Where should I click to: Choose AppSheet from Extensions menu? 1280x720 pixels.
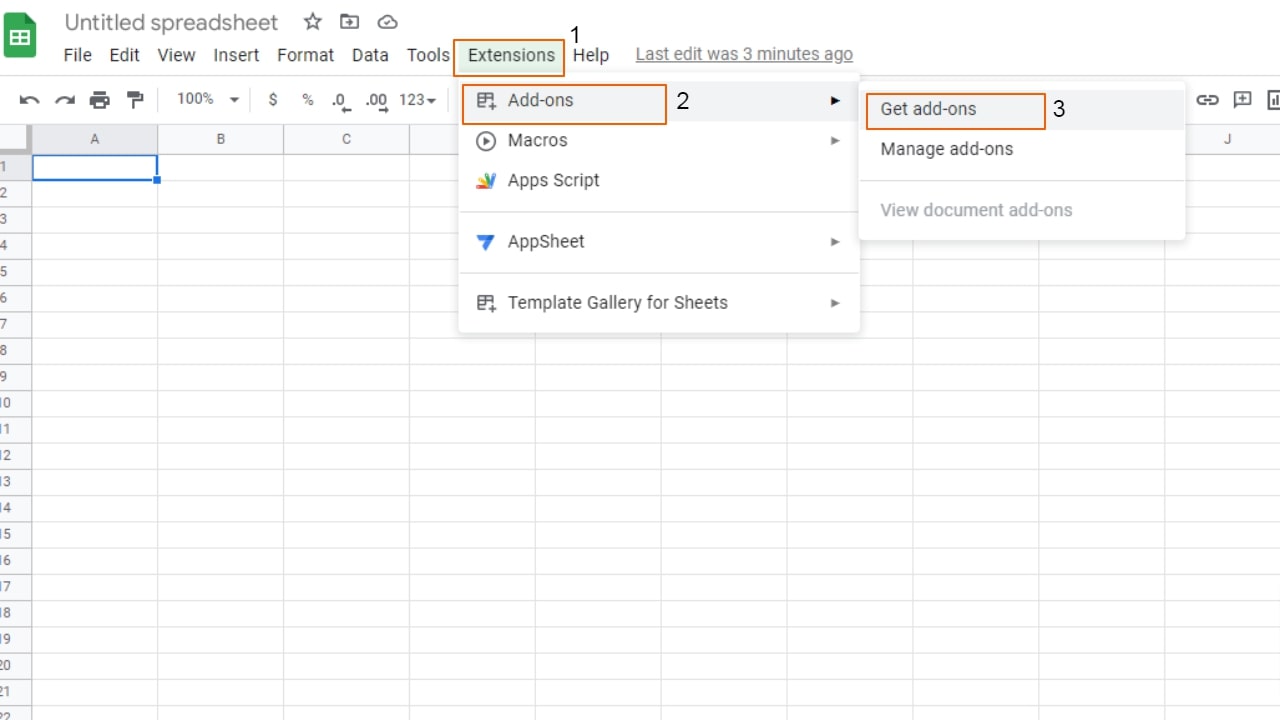(659, 242)
